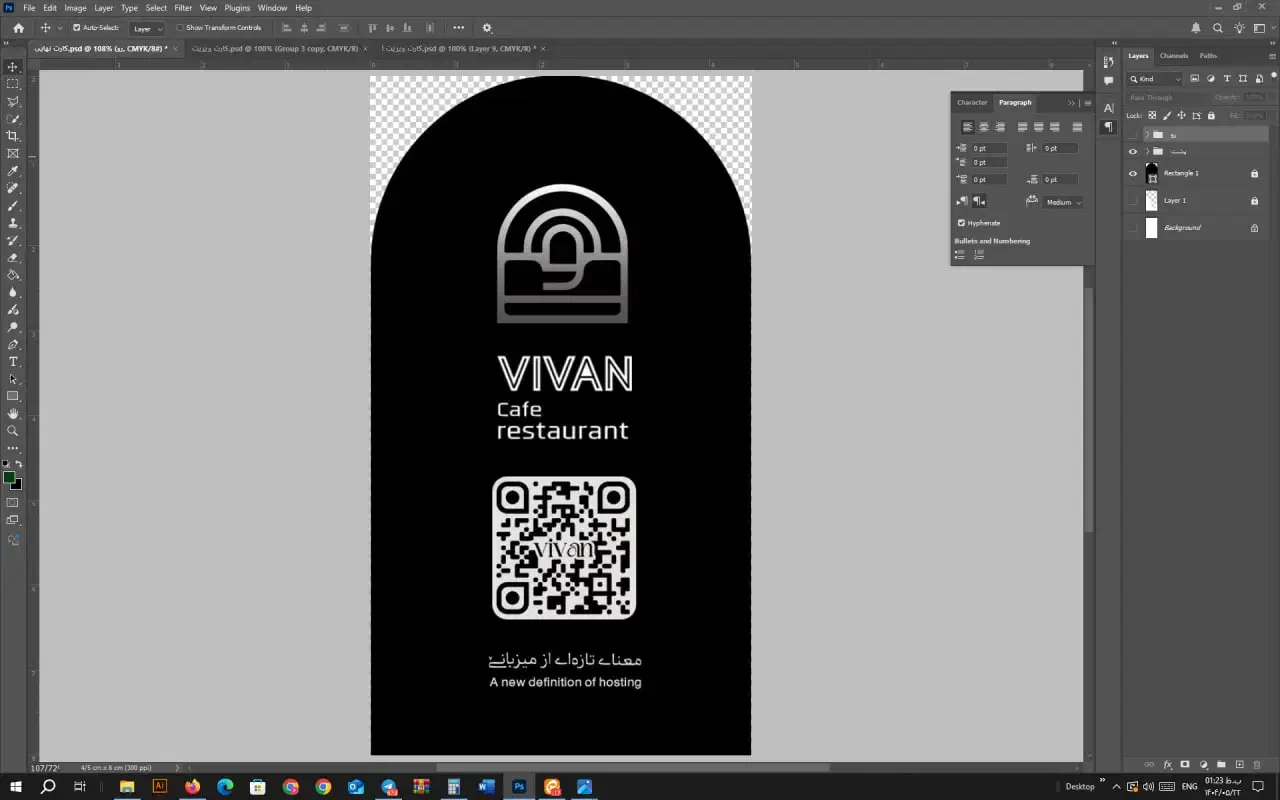
Task: Select the Brush tool
Action: pos(13,206)
